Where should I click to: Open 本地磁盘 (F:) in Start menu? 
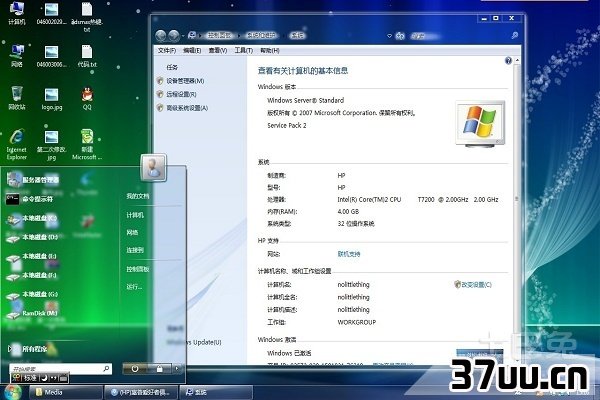pos(32,275)
